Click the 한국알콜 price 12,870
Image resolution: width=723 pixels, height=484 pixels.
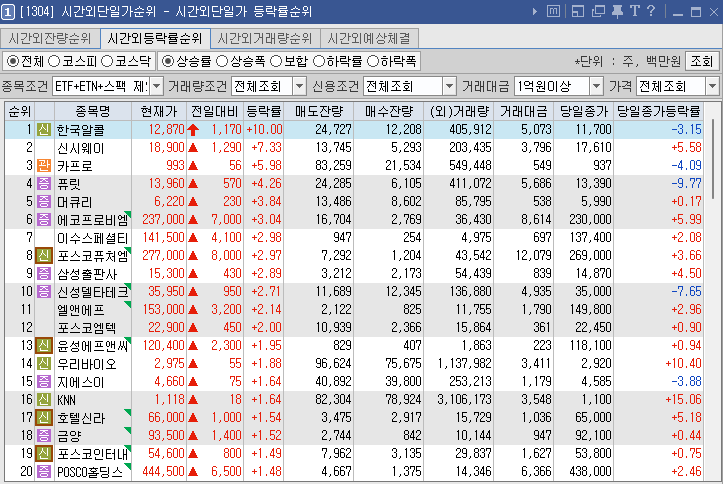166,130
